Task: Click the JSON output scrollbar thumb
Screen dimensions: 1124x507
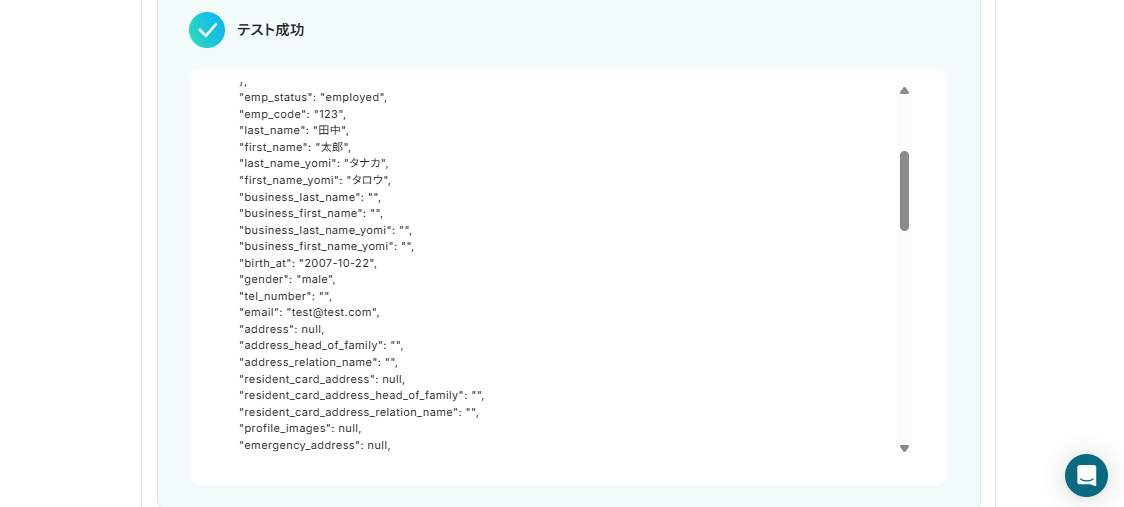Action: tap(904, 191)
